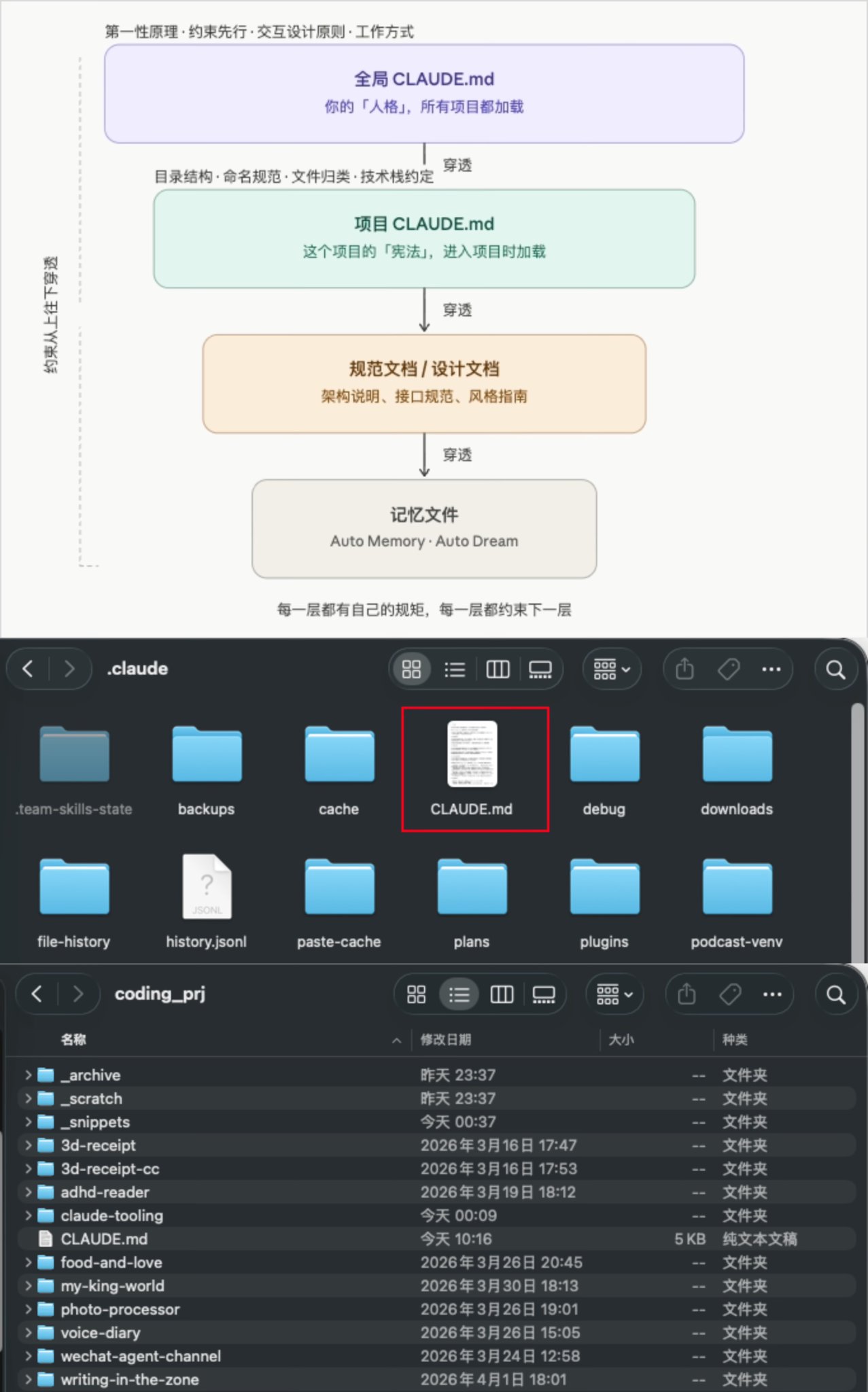The image size is (868, 1392).
Task: Sort list by 种类 column header
Action: tap(735, 1040)
